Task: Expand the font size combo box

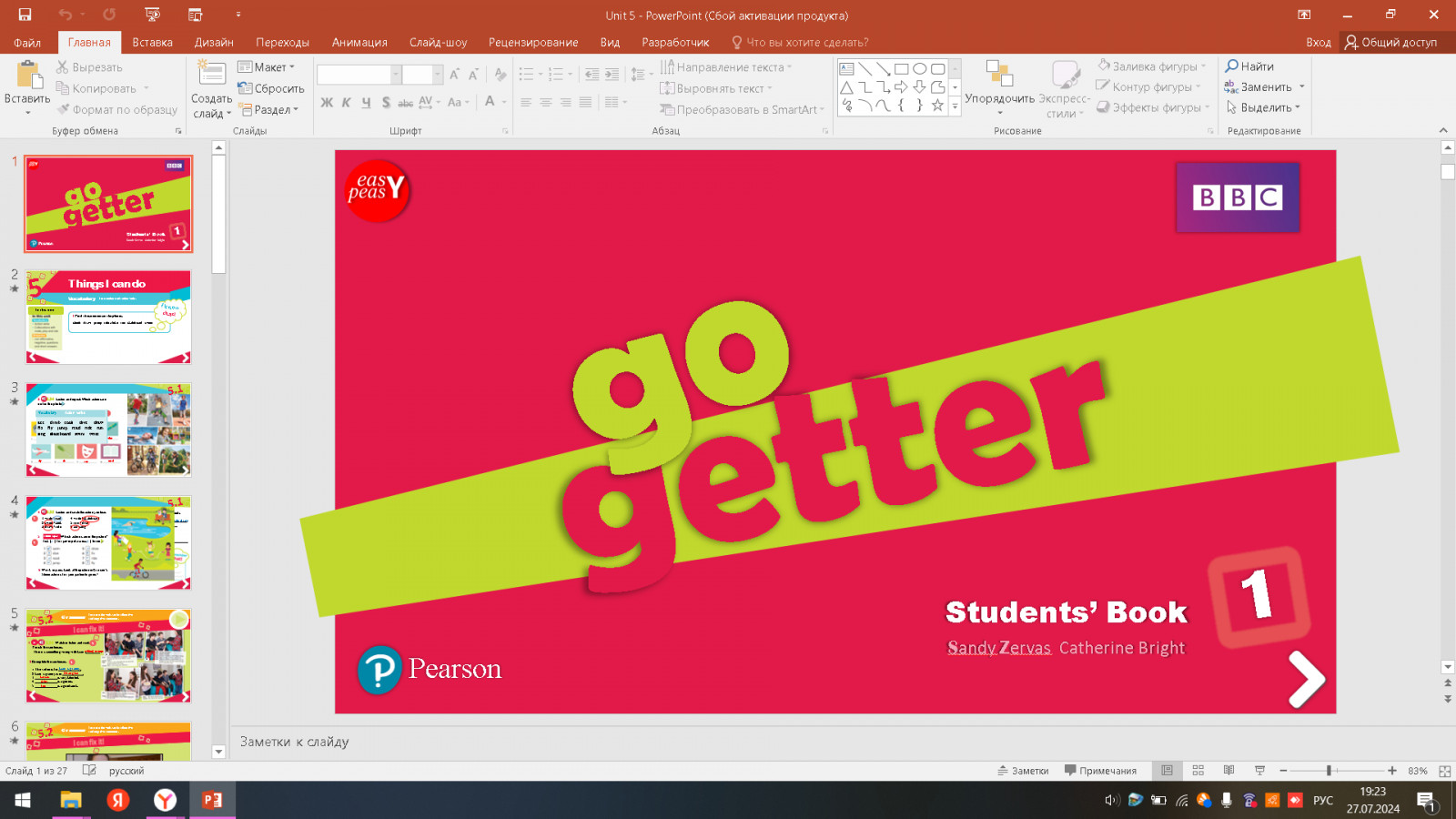Action: pyautogui.click(x=438, y=75)
